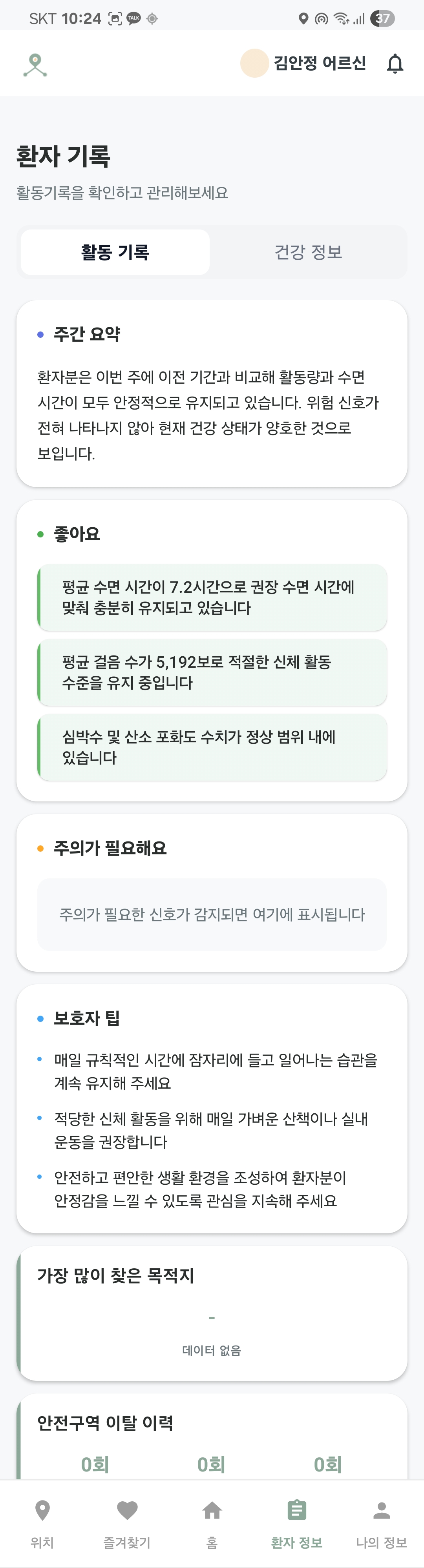Tap the battery indicator in status bar
The width and height of the screenshot is (424, 1568).
(382, 18)
